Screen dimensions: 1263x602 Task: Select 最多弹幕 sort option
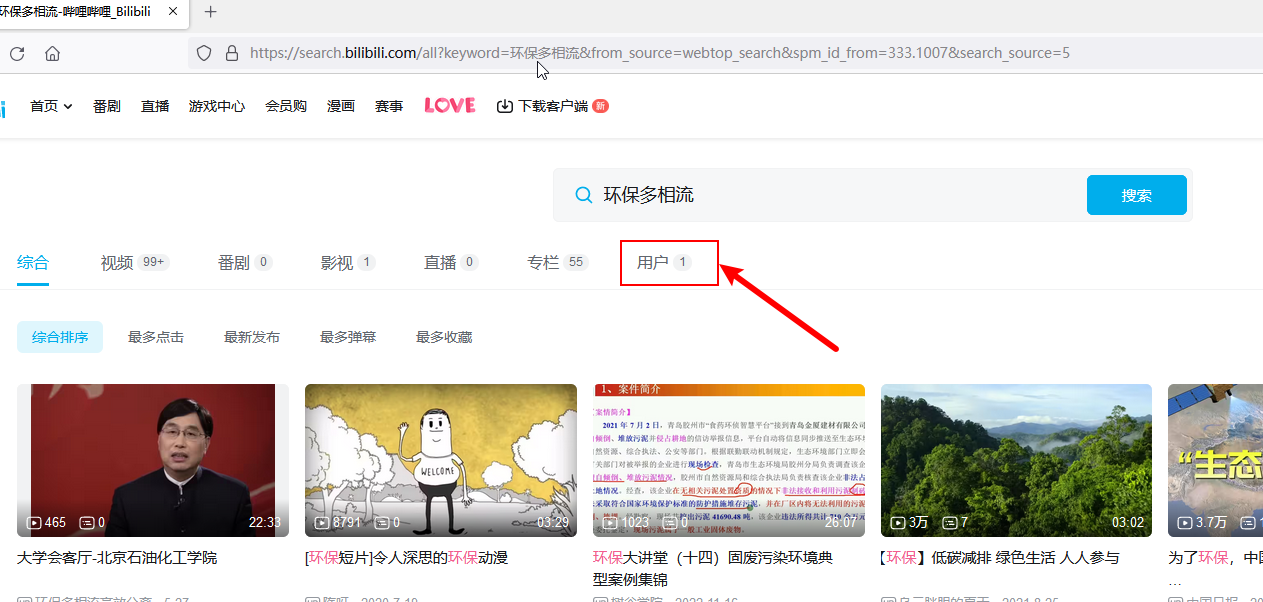coord(348,337)
